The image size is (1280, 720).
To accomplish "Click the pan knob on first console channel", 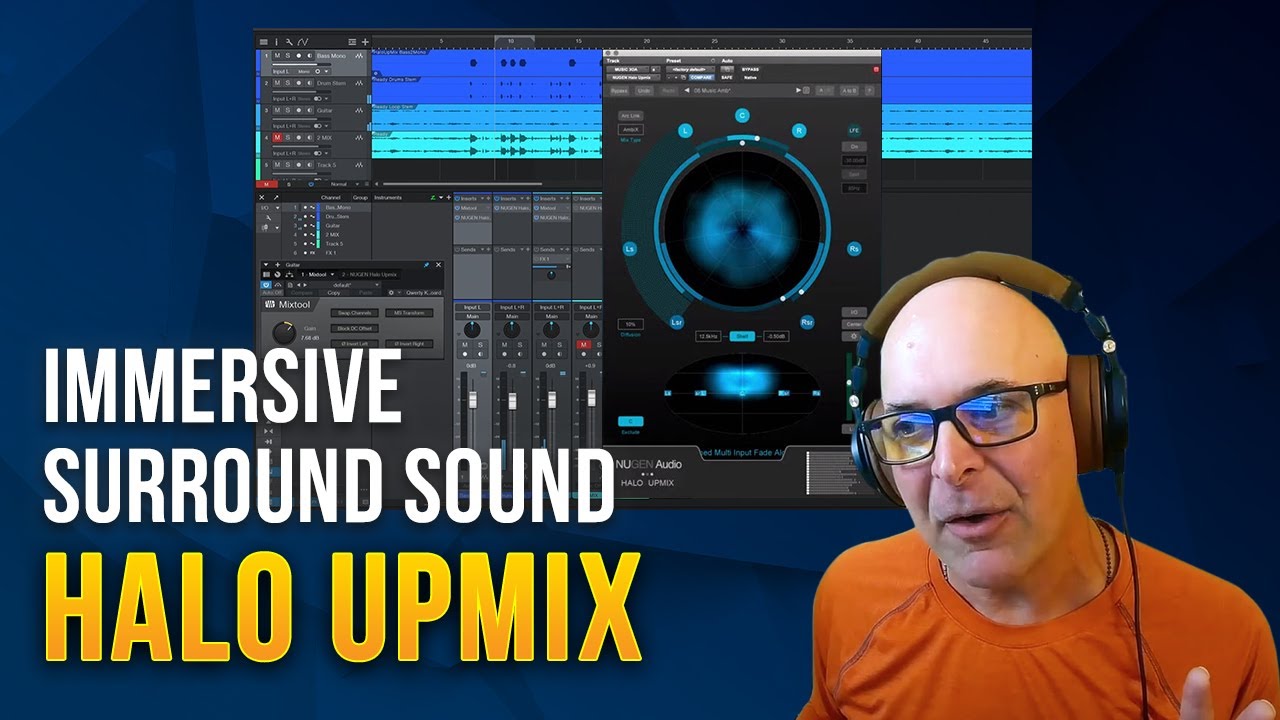I will pos(472,330).
